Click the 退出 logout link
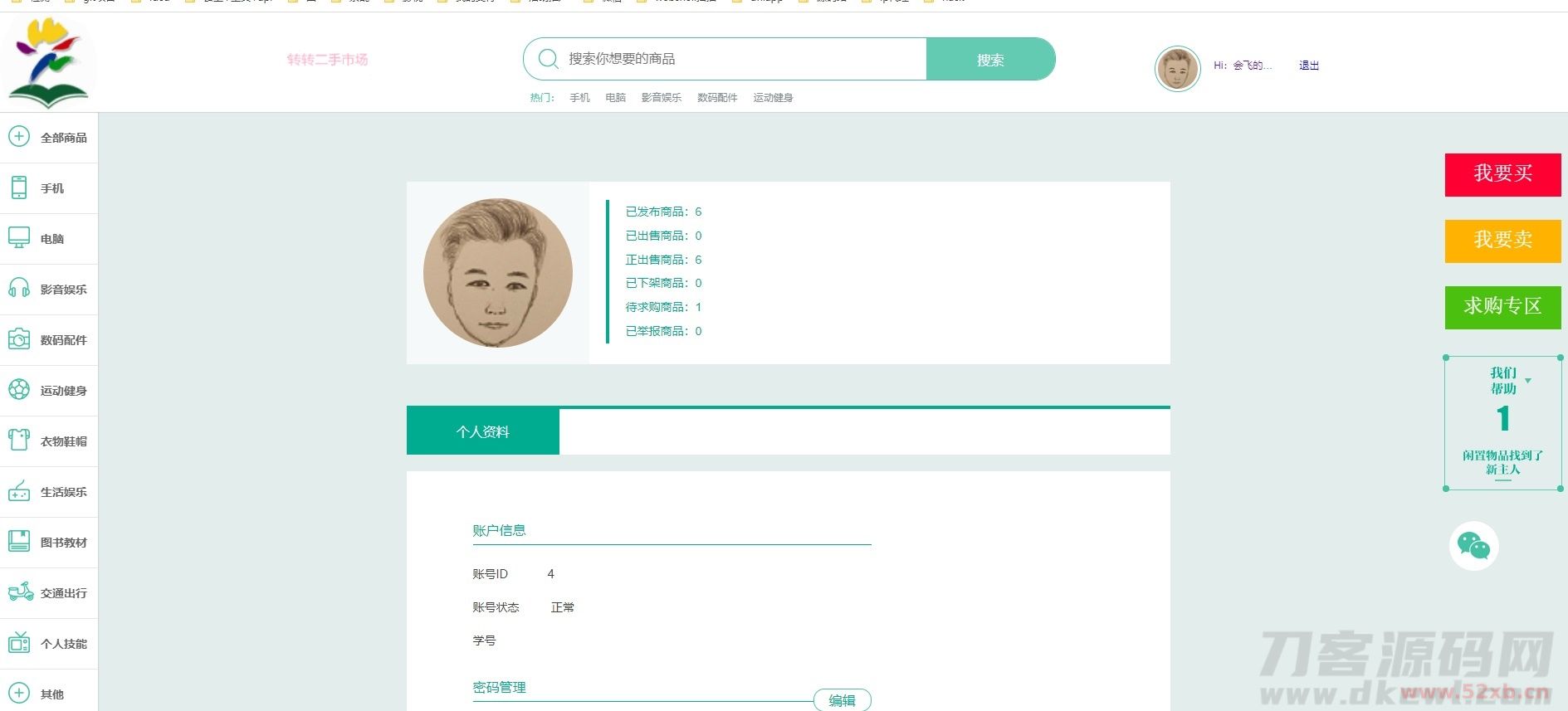The width and height of the screenshot is (1568, 711). click(1308, 66)
